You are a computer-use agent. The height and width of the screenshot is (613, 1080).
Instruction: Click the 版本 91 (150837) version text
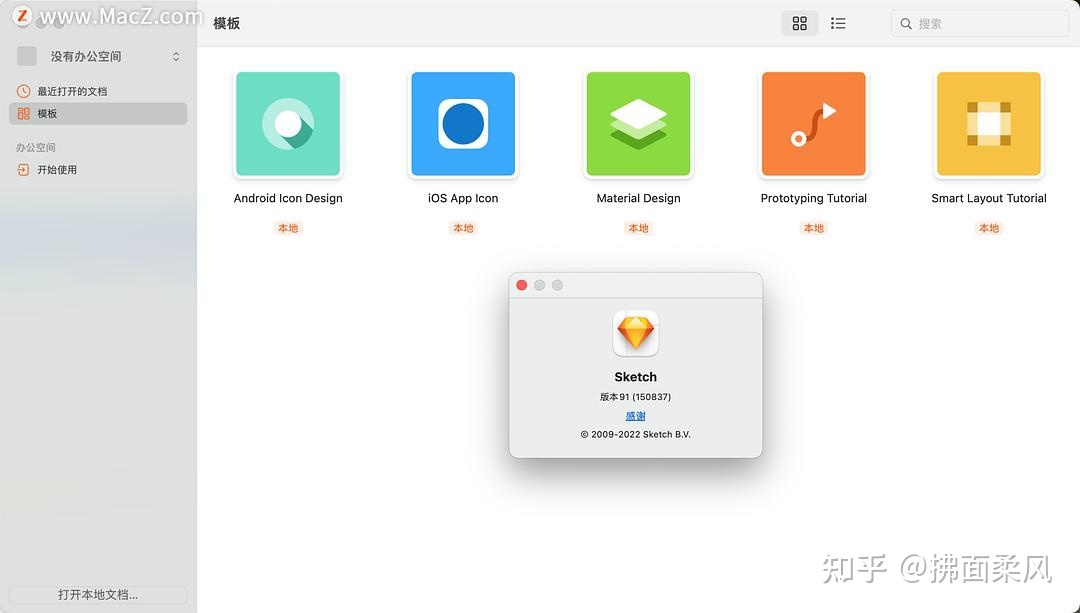click(635, 397)
